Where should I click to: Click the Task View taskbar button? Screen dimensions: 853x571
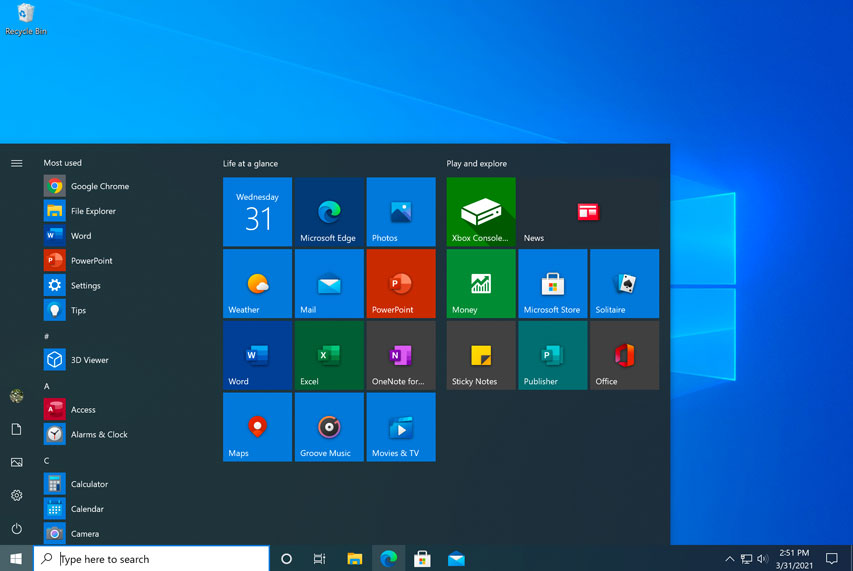click(x=319, y=559)
